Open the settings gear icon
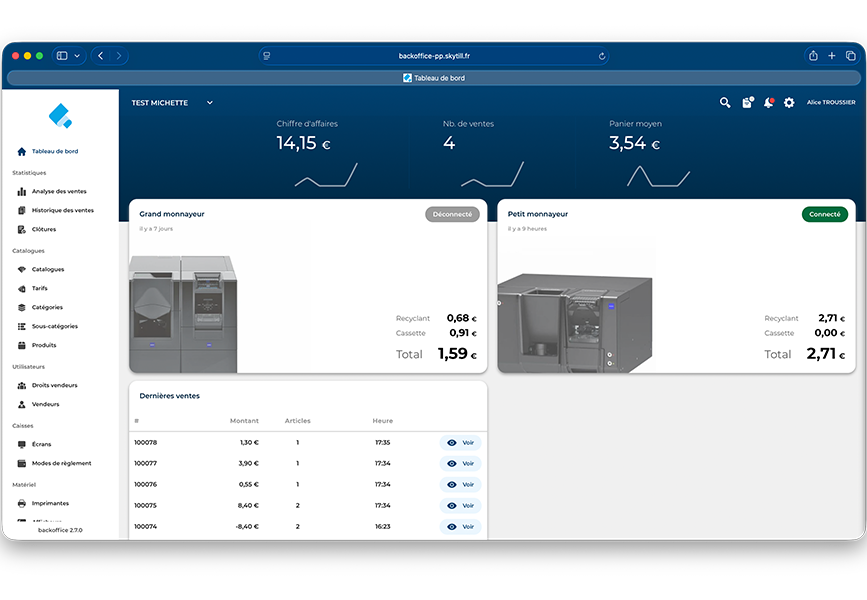This screenshot has height=600, width=867. [x=789, y=102]
